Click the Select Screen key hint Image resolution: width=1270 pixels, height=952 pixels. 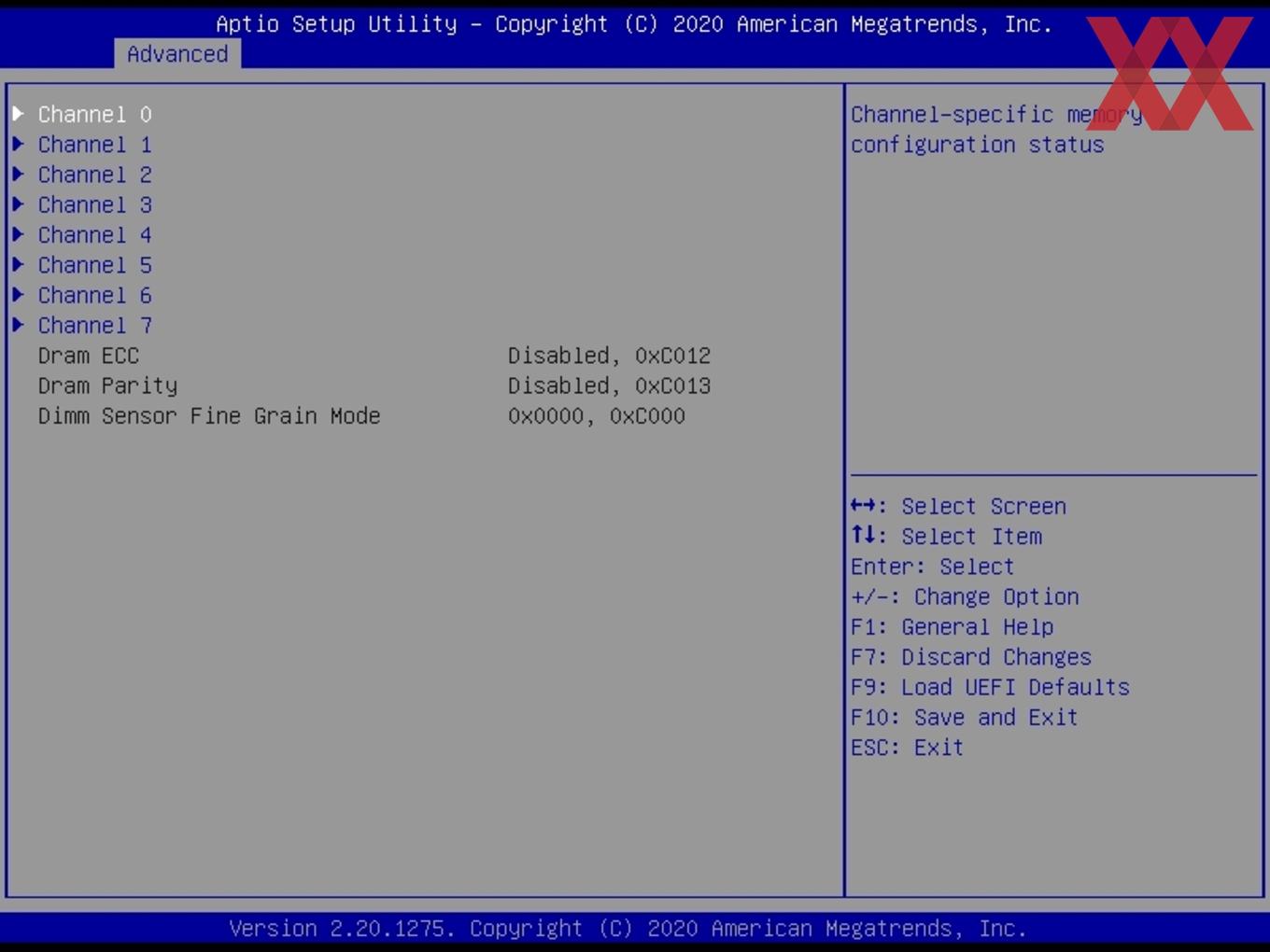pyautogui.click(x=959, y=506)
